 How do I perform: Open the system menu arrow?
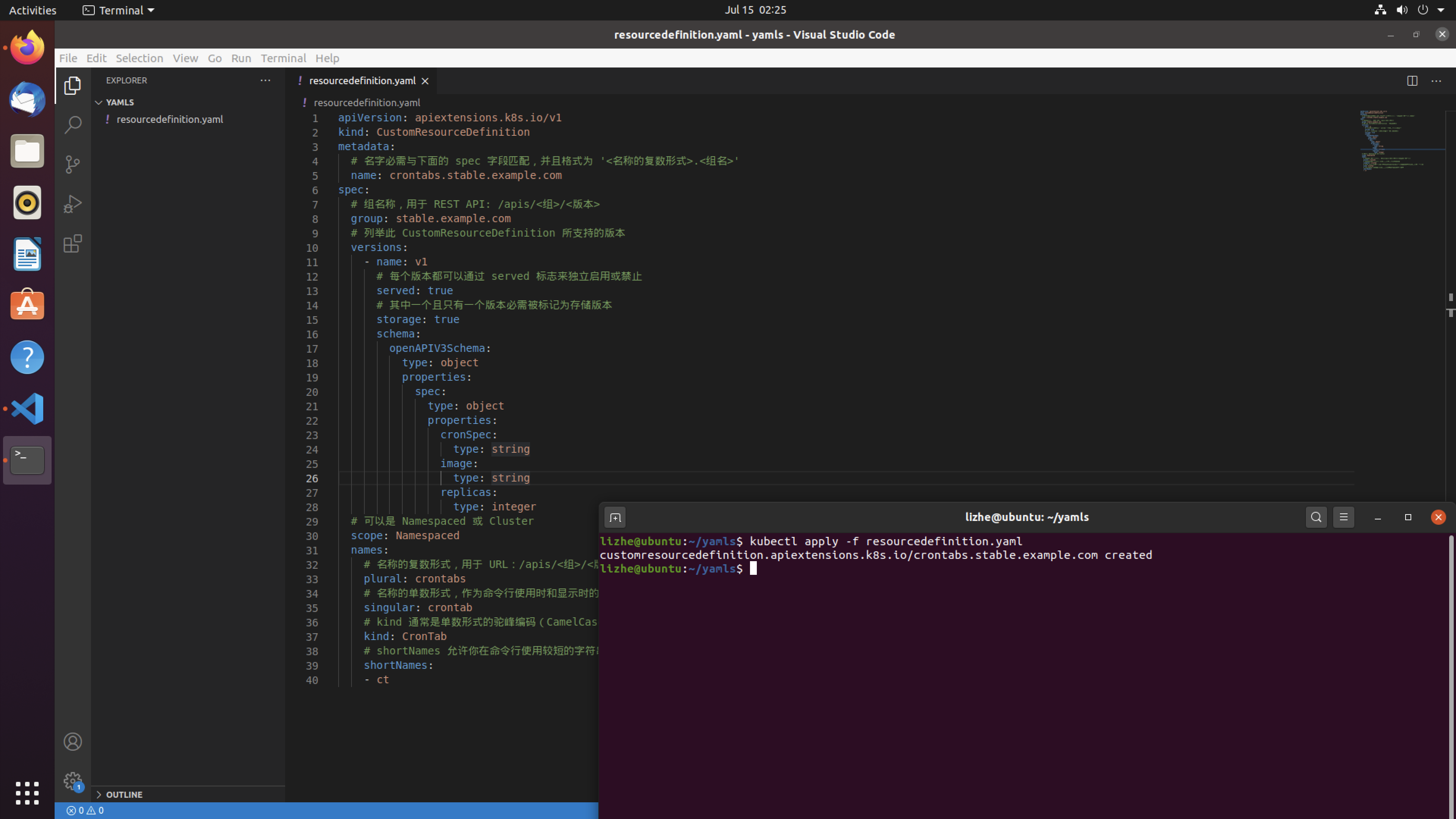pyautogui.click(x=1441, y=9)
